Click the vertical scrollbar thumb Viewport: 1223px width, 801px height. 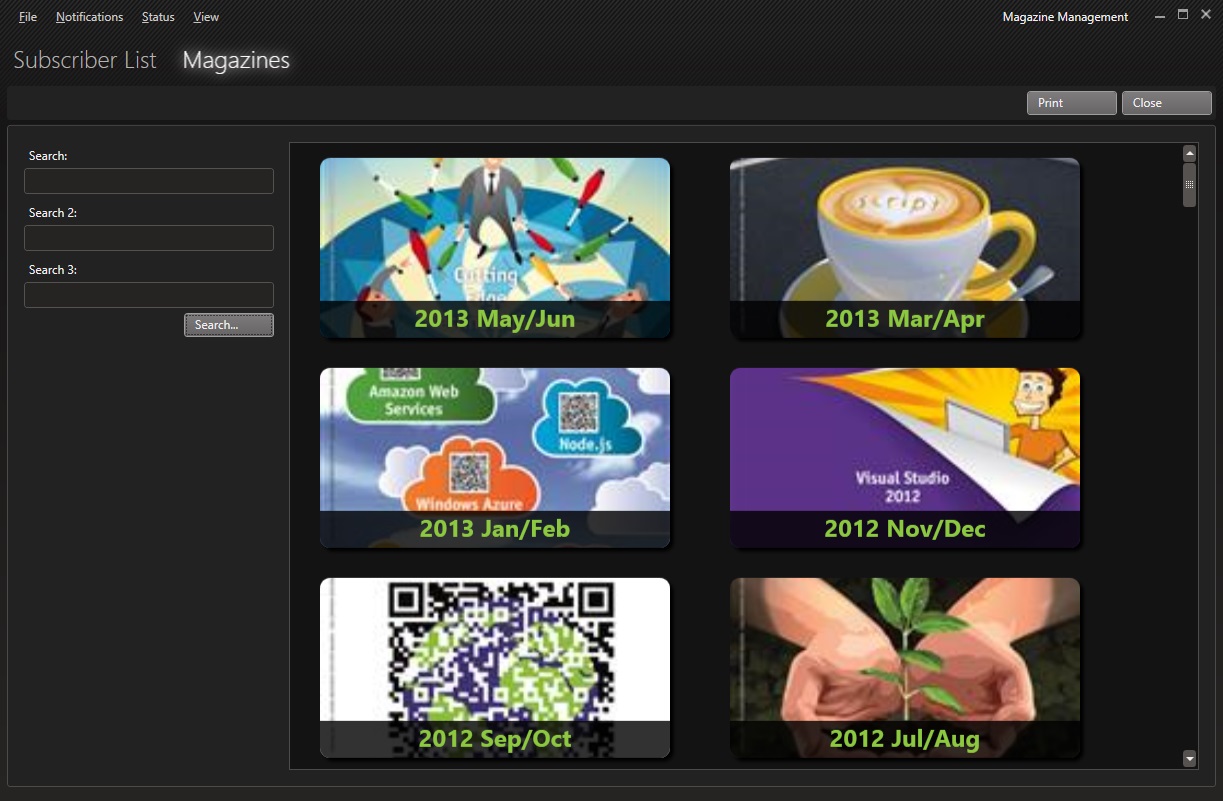(1190, 185)
